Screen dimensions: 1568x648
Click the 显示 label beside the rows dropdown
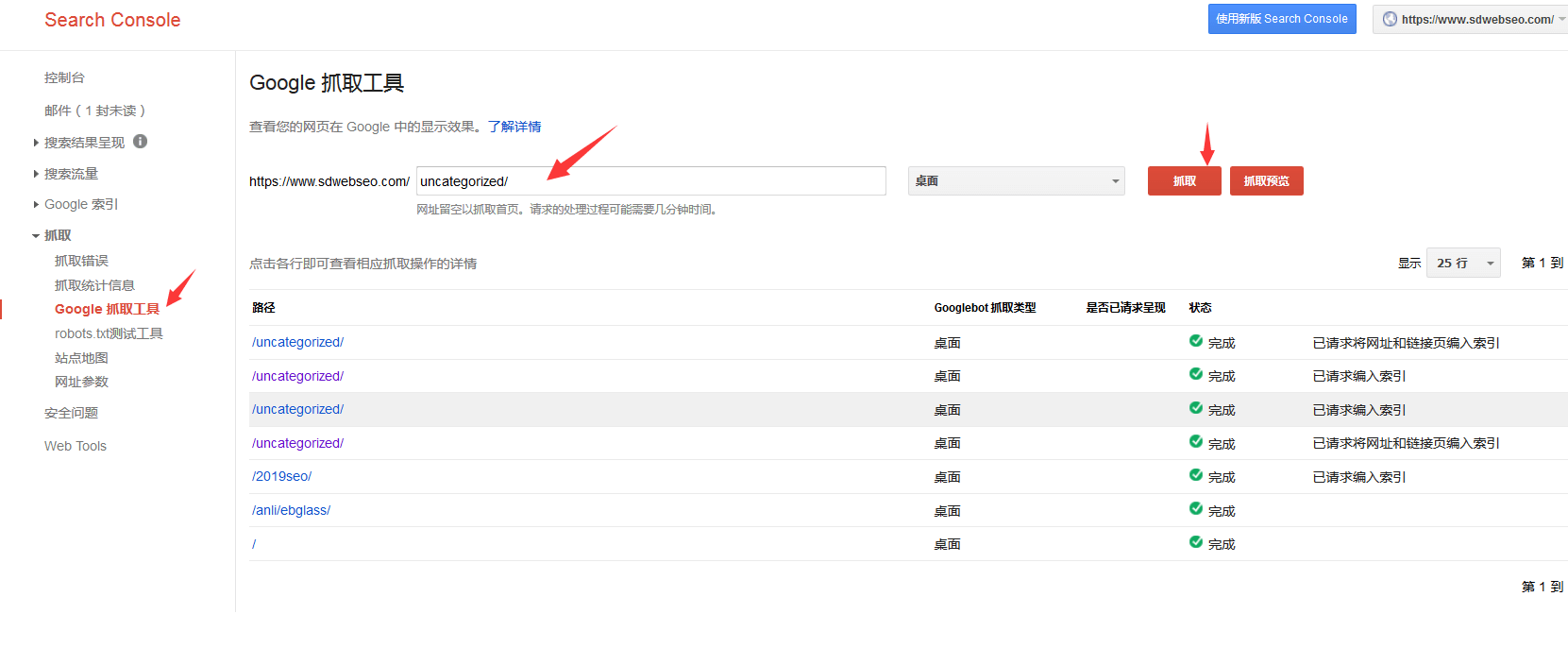[1409, 264]
